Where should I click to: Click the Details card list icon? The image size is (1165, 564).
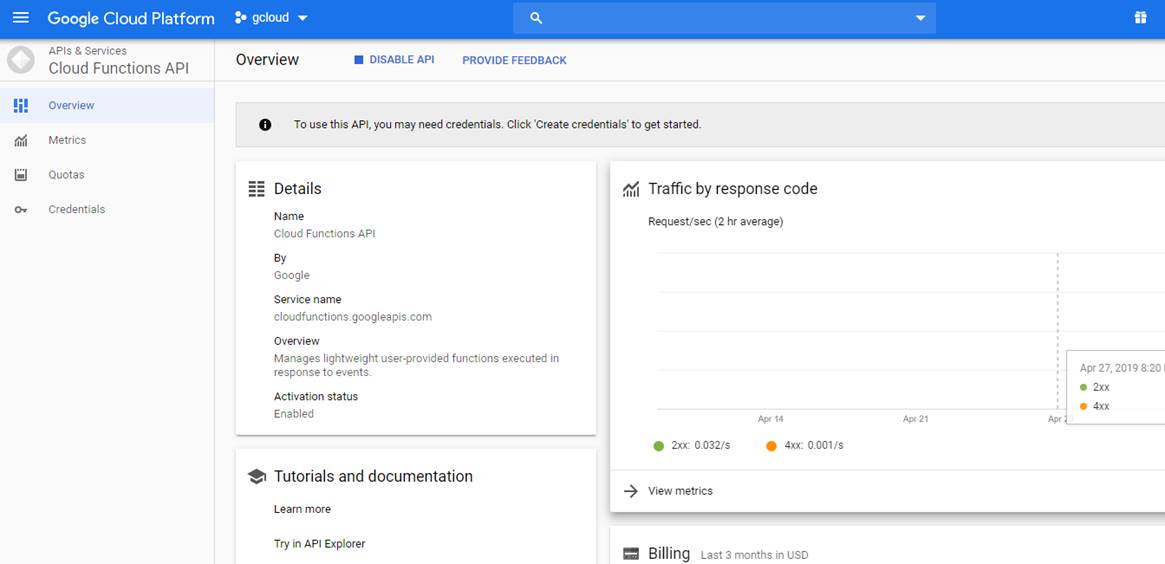256,189
